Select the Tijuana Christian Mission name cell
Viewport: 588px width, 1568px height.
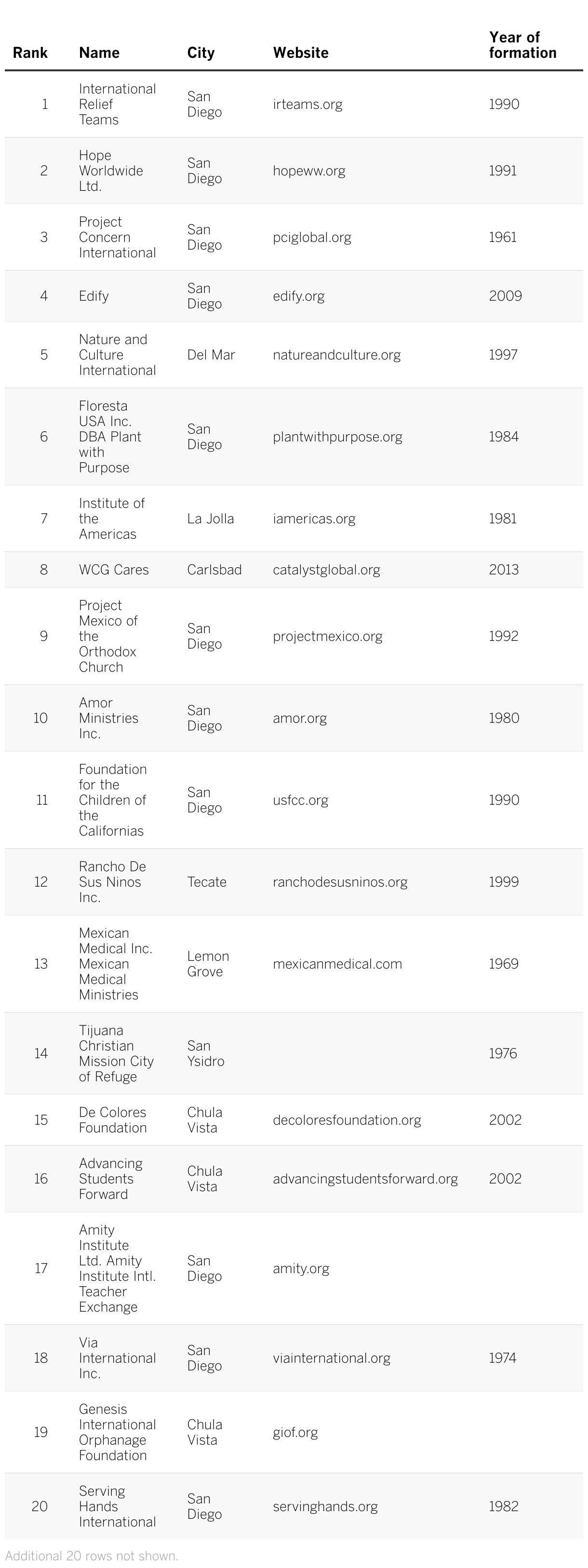pyautogui.click(x=116, y=1054)
